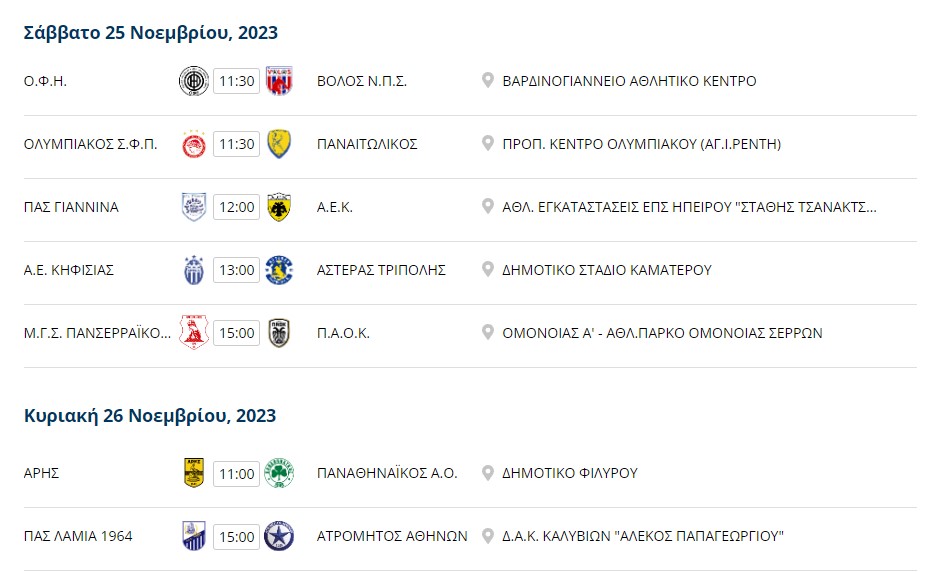Click the Atromitos blue star crest
Image resolution: width=942 pixels, height=572 pixels.
(x=279, y=536)
